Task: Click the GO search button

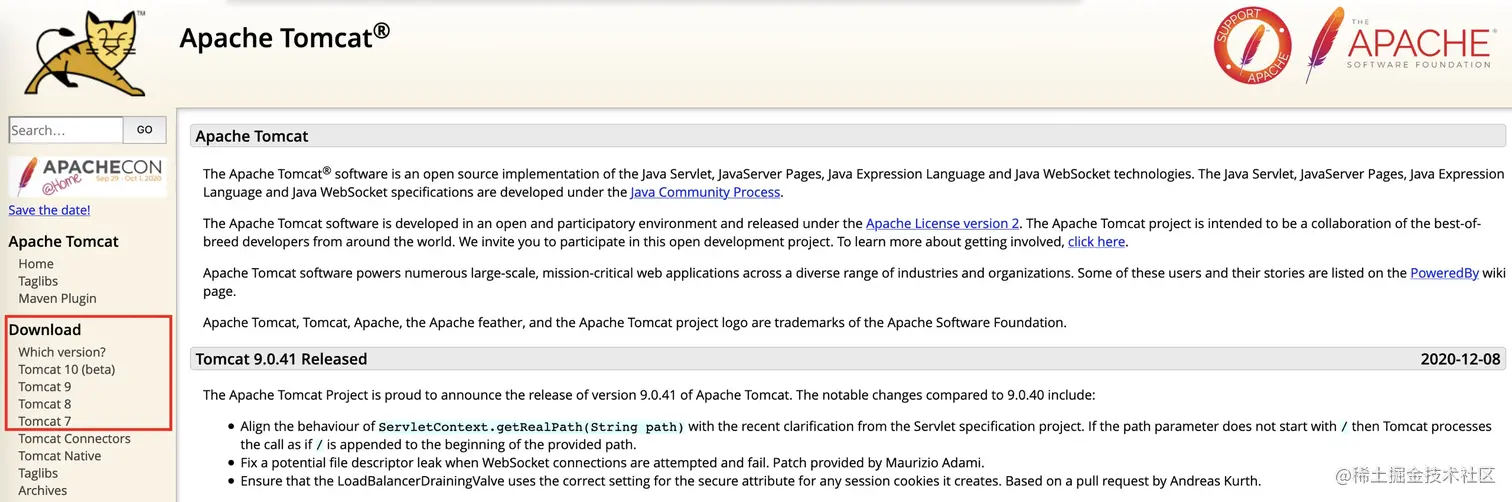Action: click(145, 130)
